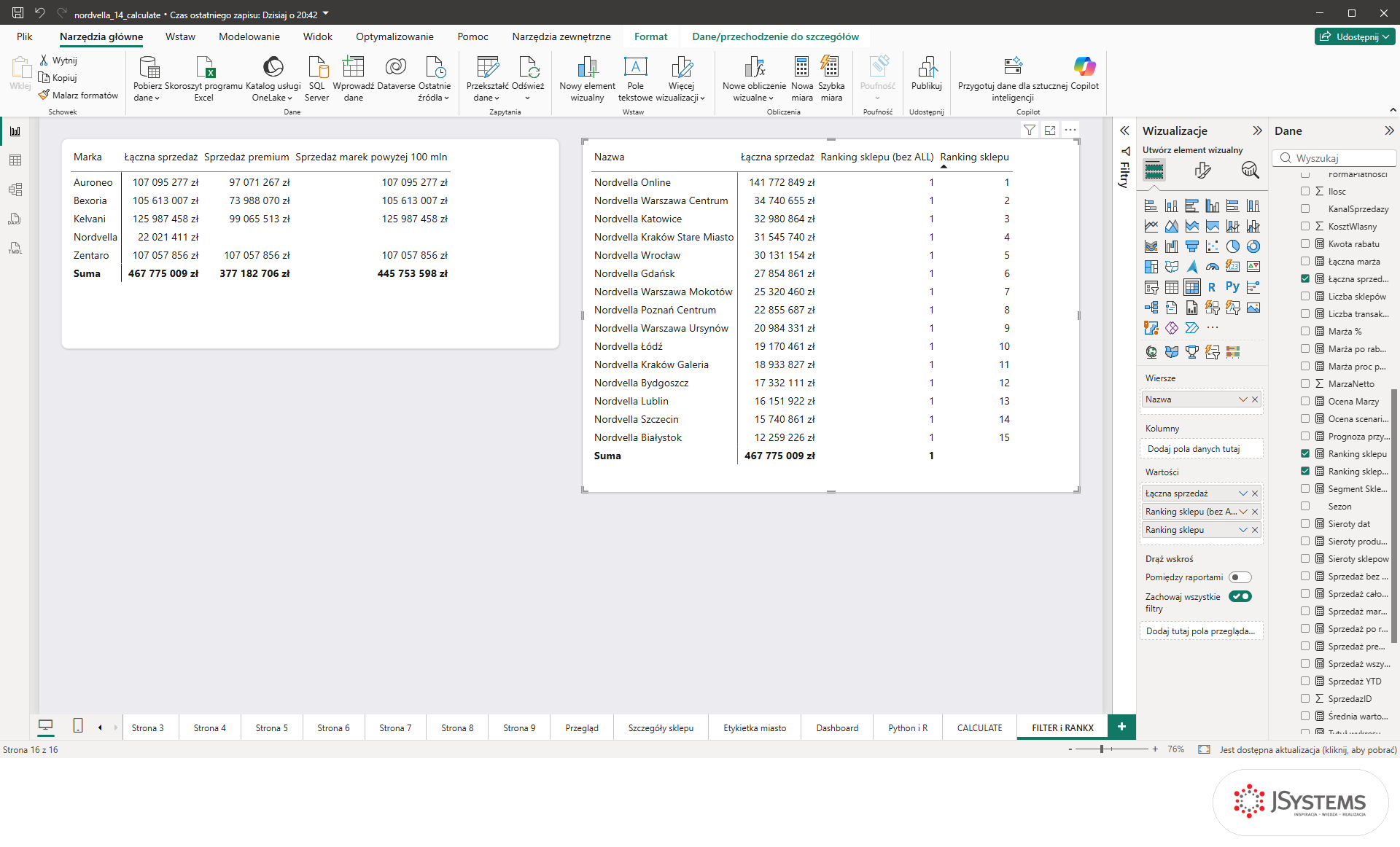This screenshot has height=847, width=1400.
Task: Open the Analytics magnifier tab
Action: 1250,171
